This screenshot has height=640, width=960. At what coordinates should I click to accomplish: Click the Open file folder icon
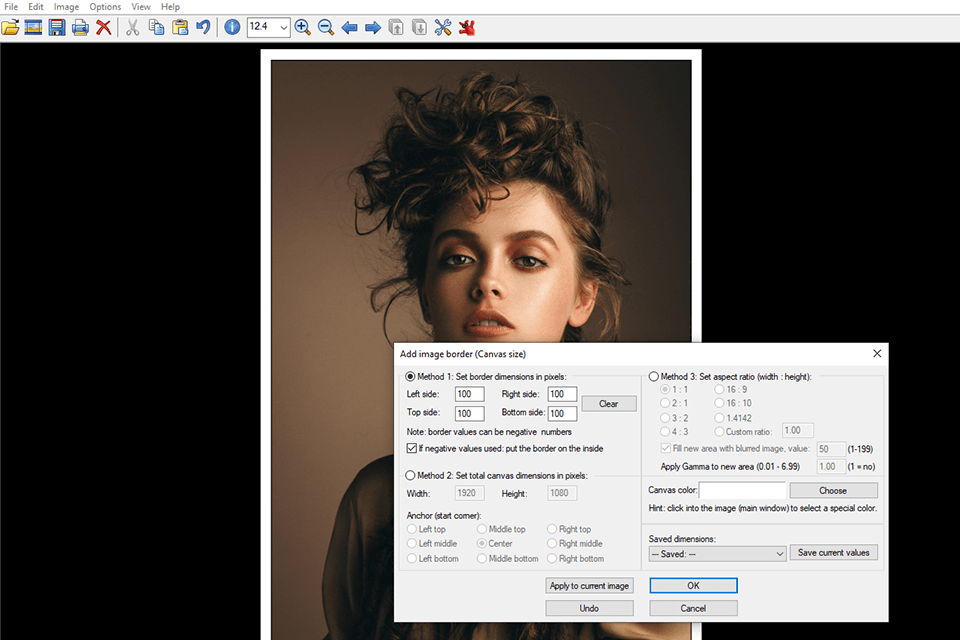tap(10, 28)
